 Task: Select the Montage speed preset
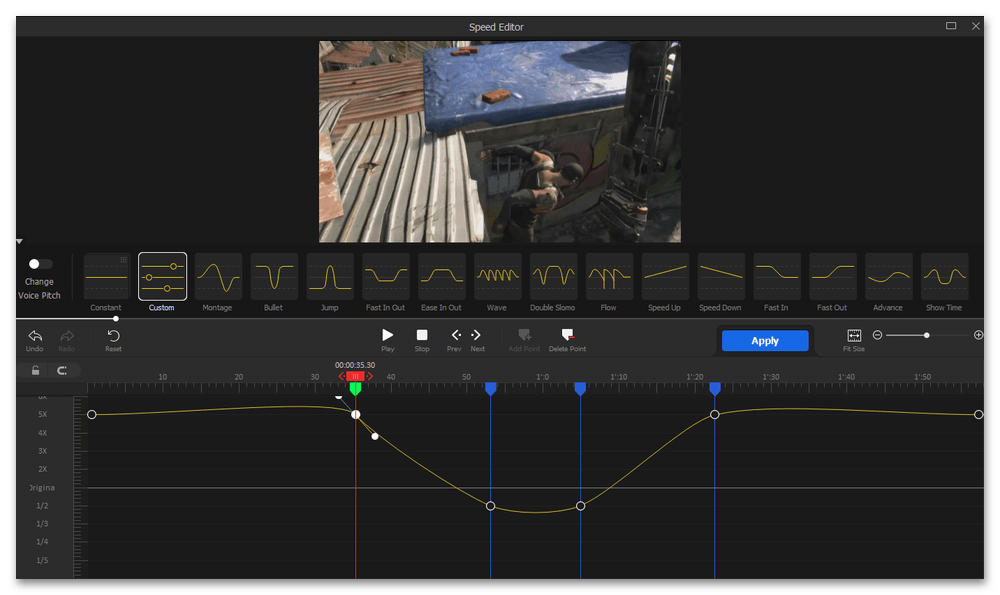click(x=218, y=276)
